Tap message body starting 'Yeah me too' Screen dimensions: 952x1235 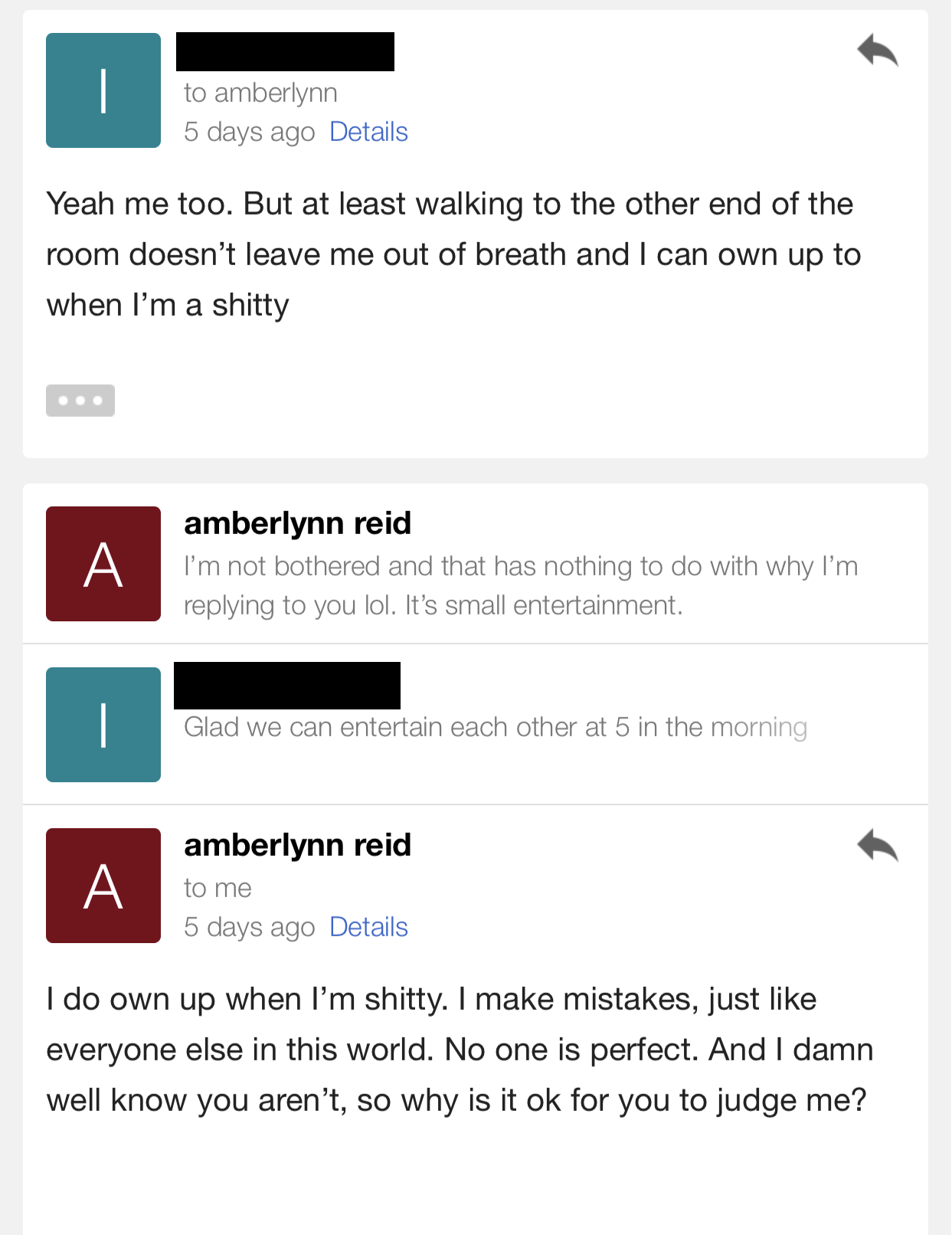(x=453, y=254)
